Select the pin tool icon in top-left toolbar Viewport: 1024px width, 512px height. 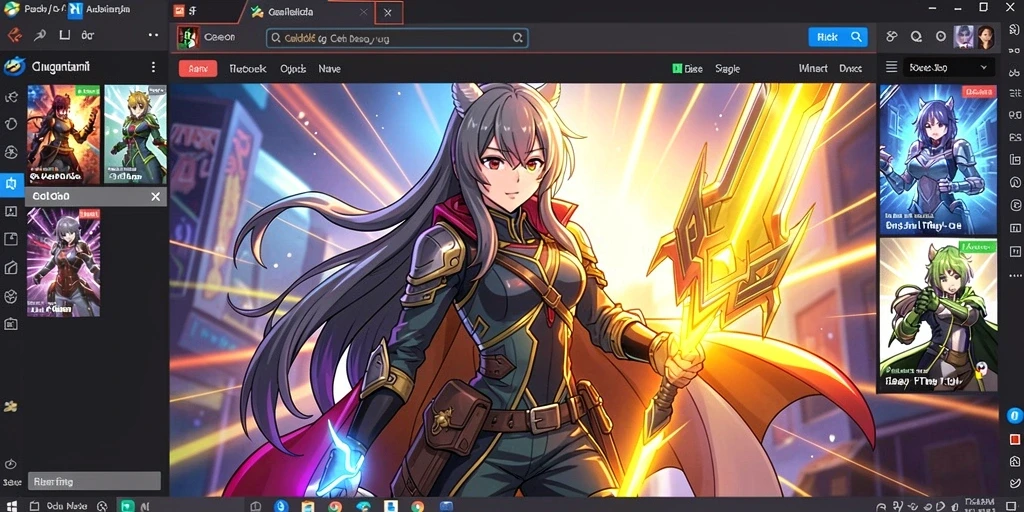(40, 35)
